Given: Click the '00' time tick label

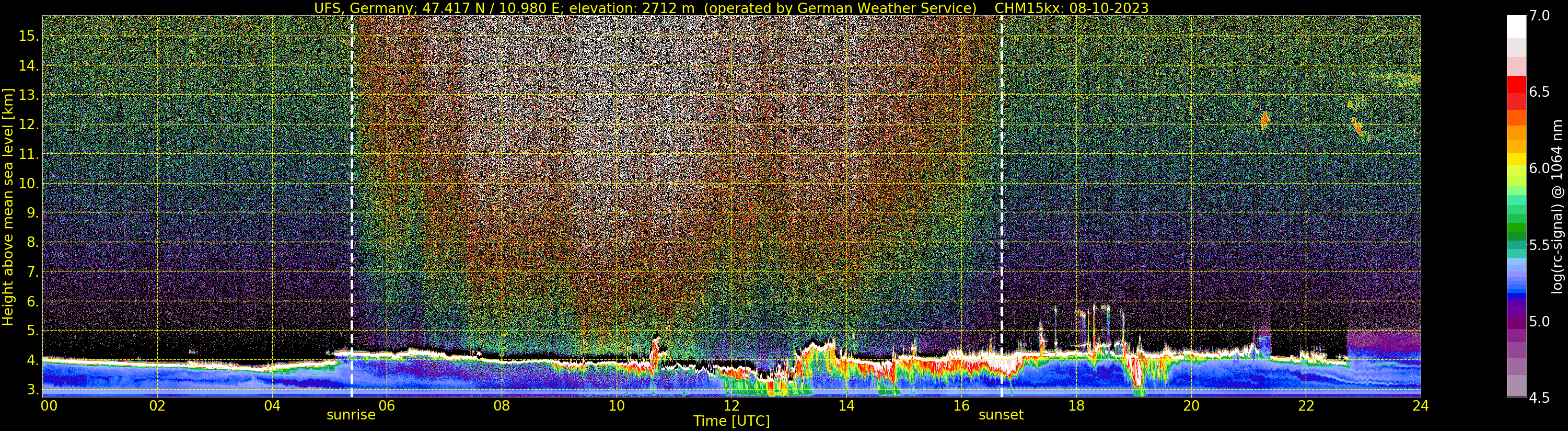Looking at the screenshot, I should pyautogui.click(x=49, y=405).
